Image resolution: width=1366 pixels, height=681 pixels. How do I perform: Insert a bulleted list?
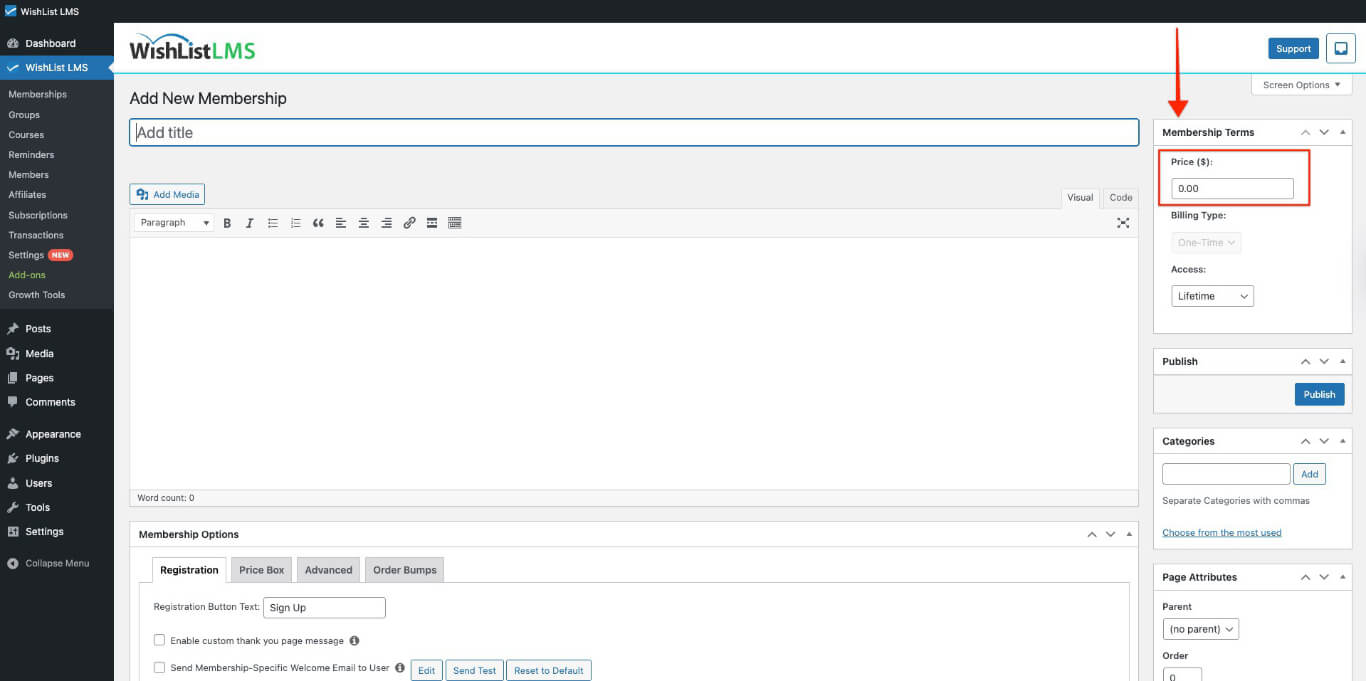coord(272,223)
